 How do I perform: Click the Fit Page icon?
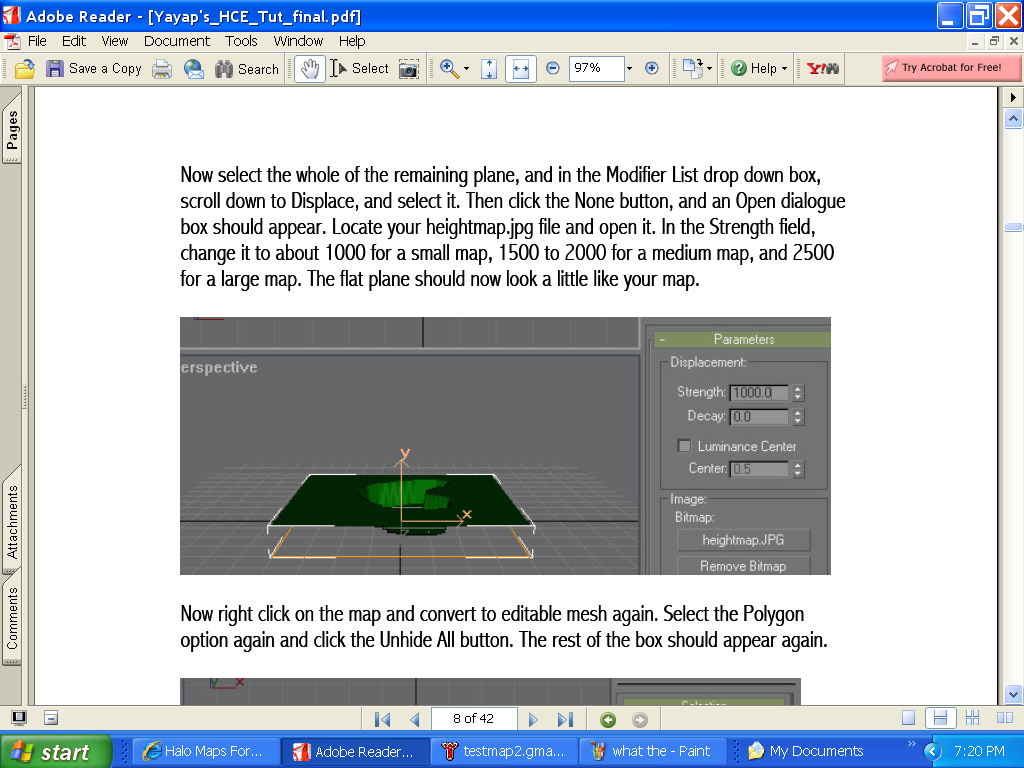488,69
